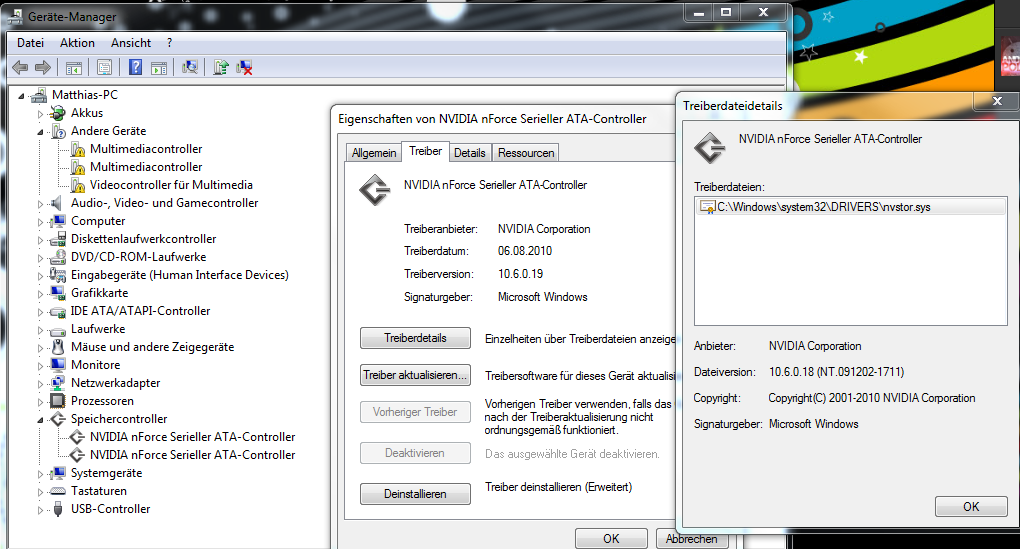Expand the Systemgeräte node

40,474
